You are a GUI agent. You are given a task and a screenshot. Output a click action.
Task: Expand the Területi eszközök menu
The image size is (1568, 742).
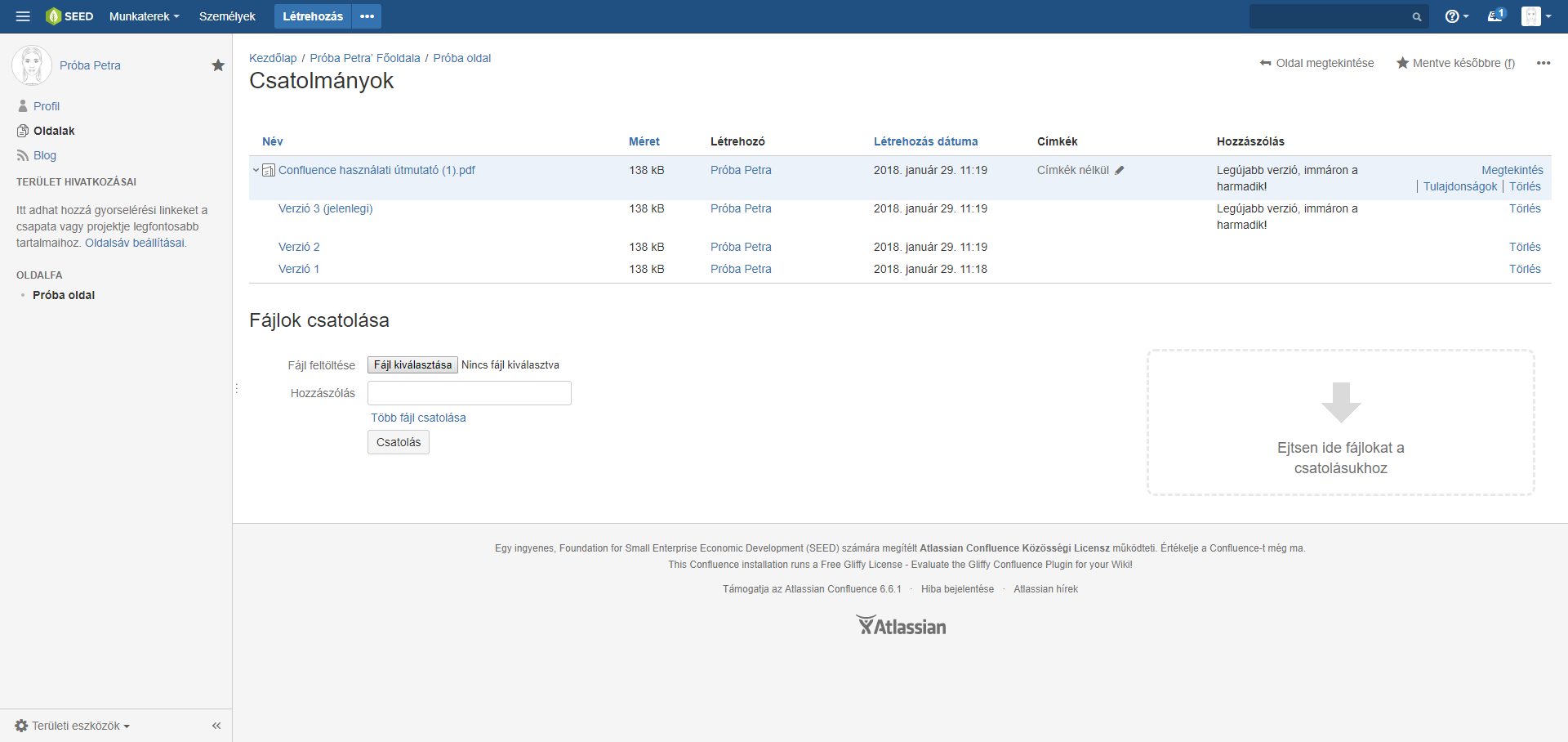(x=73, y=726)
